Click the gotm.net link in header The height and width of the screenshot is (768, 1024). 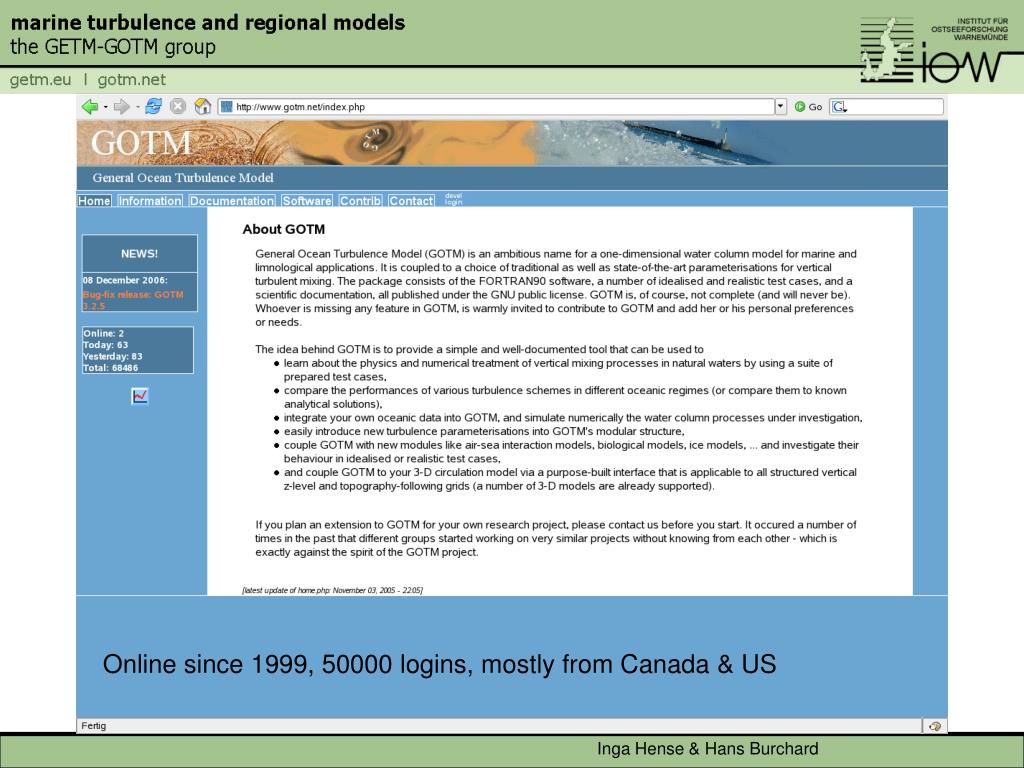coord(132,80)
